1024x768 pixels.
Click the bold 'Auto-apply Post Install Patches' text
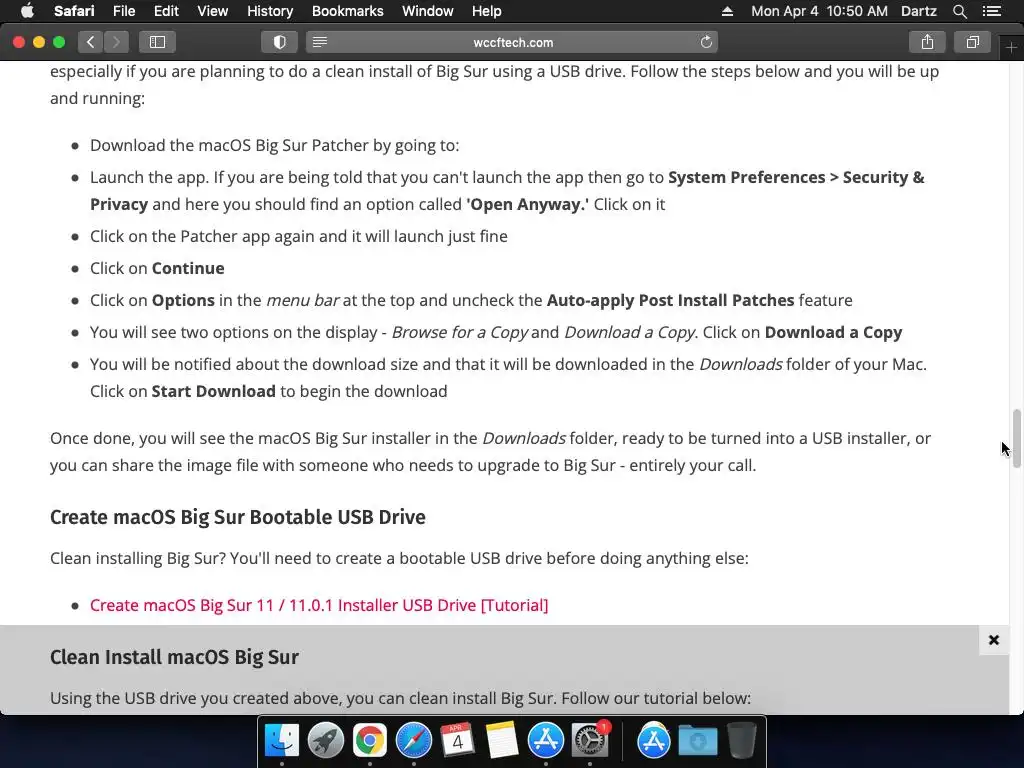coord(670,300)
